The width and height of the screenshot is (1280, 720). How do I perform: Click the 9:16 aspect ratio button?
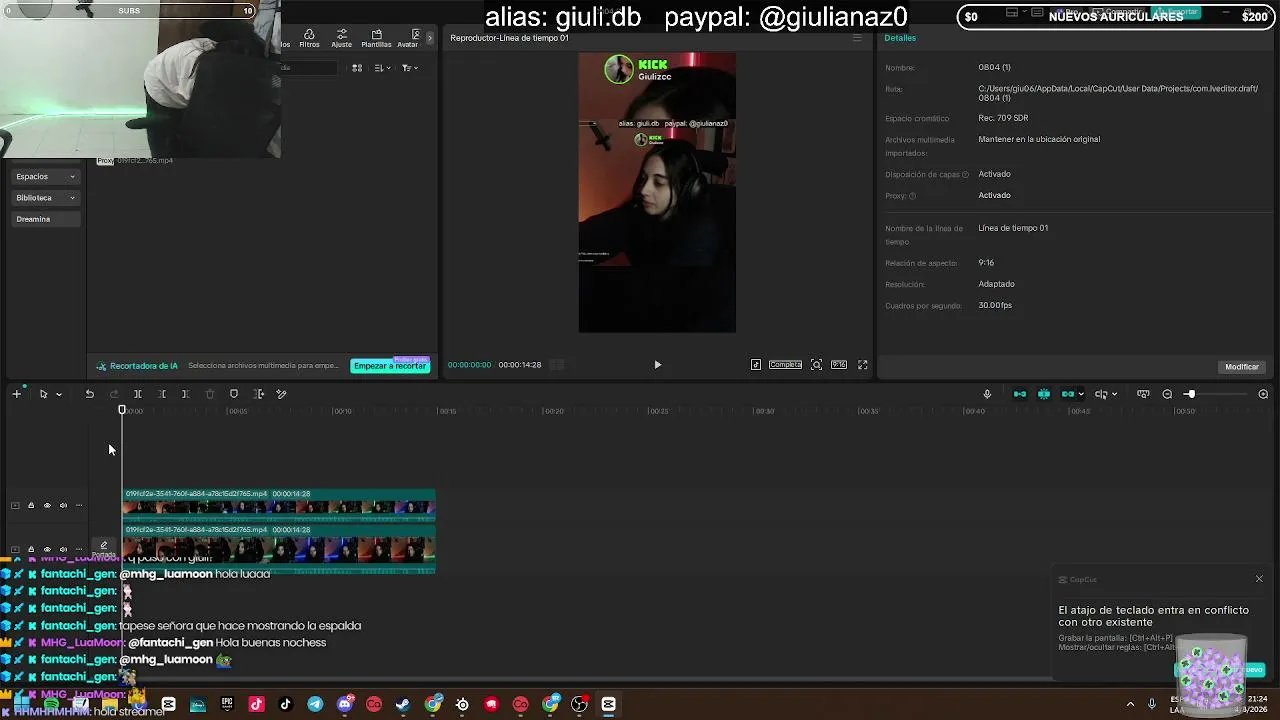click(x=839, y=365)
